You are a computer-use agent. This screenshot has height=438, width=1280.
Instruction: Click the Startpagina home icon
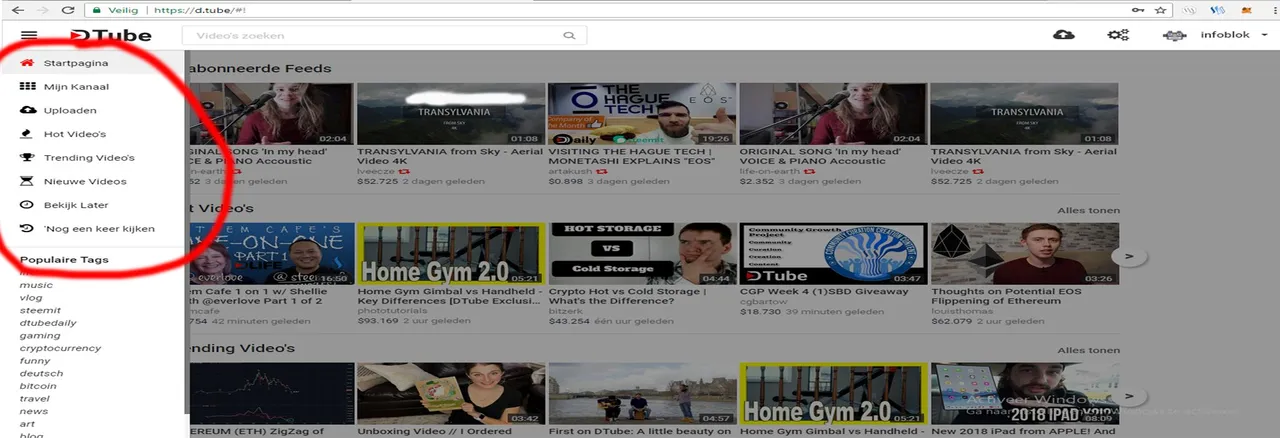point(27,63)
